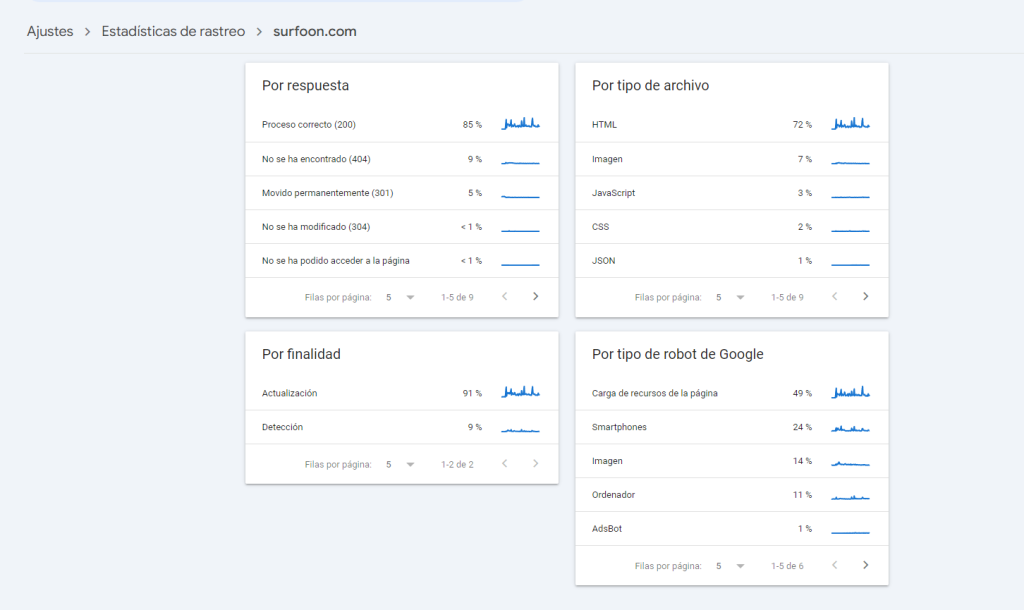This screenshot has width=1024, height=610.
Task: Next page arrow in Por finalidad card
Action: pyautogui.click(x=535, y=464)
